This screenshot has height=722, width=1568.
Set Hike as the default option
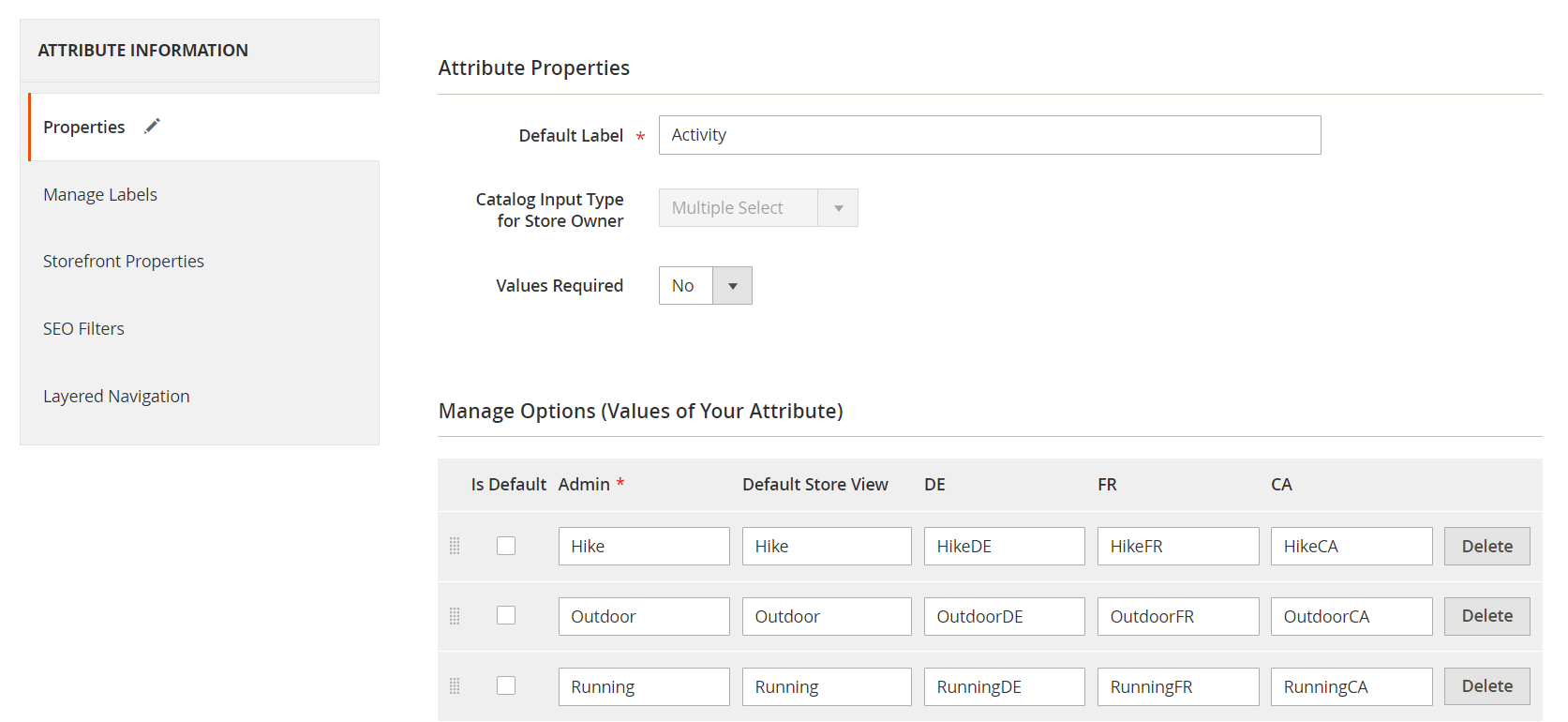[x=506, y=546]
